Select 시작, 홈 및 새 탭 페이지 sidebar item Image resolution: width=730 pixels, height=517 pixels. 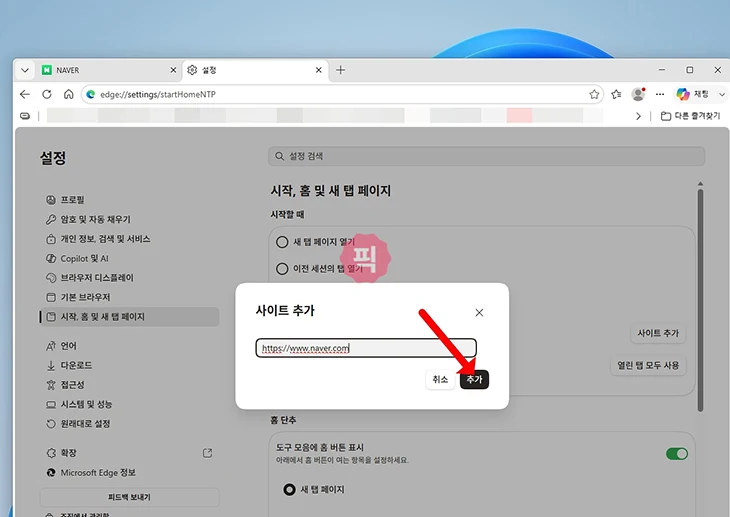tap(129, 317)
